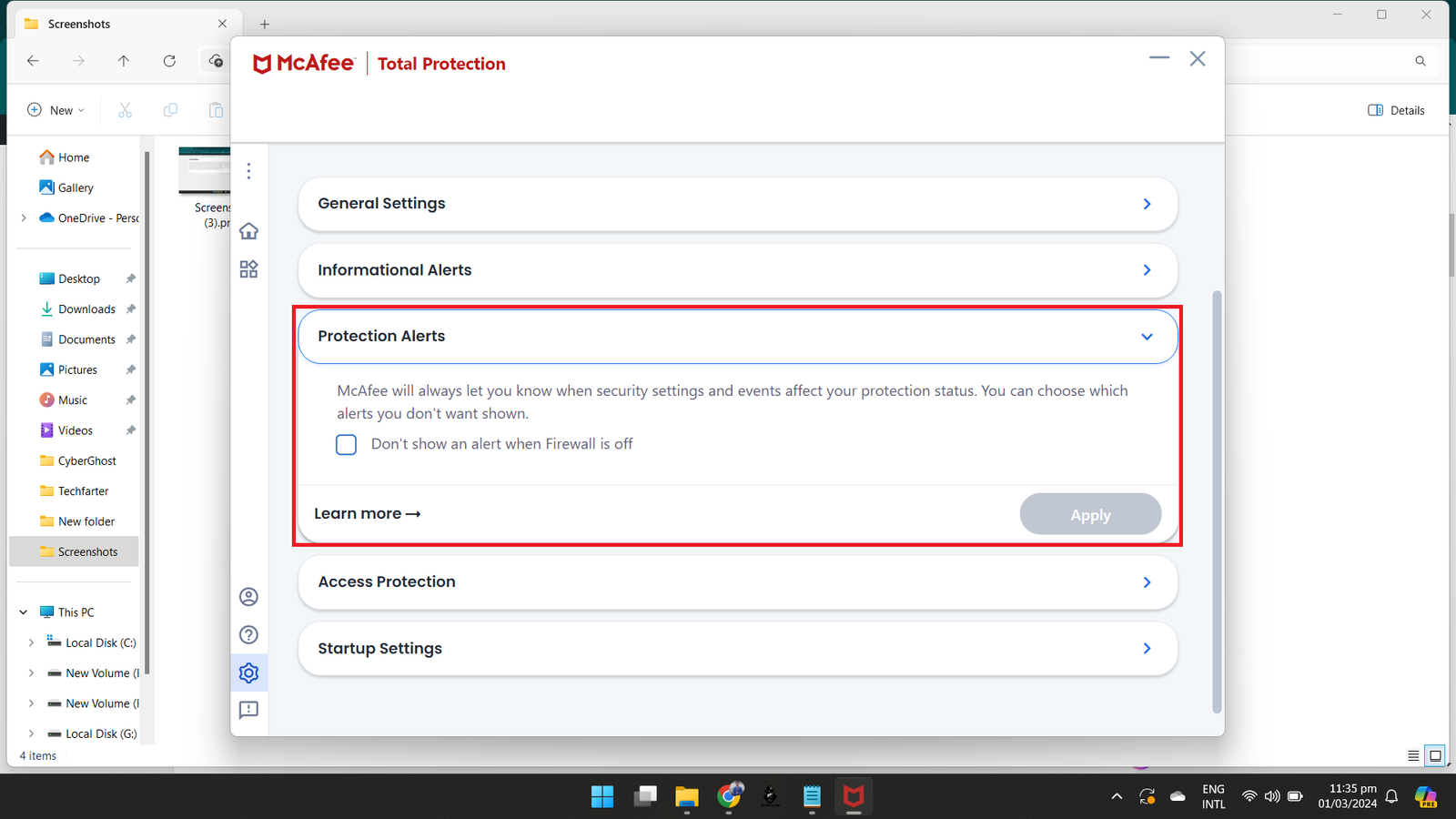
Task: Click the Apply button
Action: pyautogui.click(x=1089, y=515)
